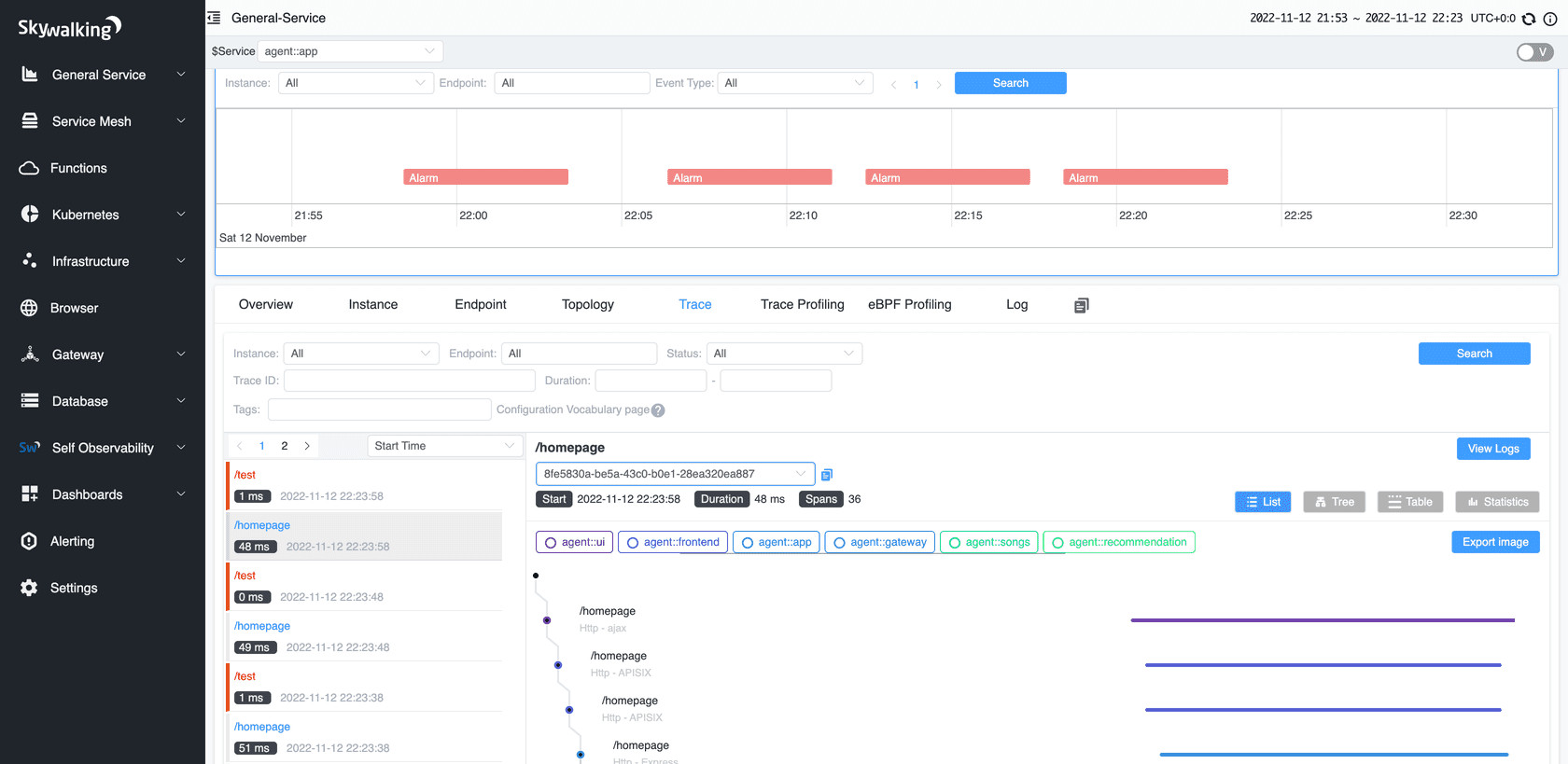Click Export image button
This screenshot has width=1568, height=764.
(x=1495, y=542)
